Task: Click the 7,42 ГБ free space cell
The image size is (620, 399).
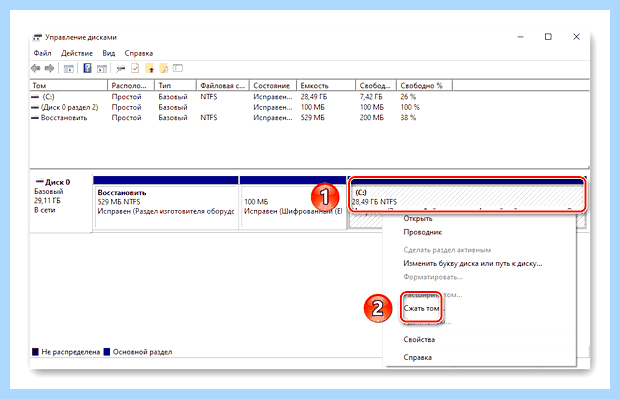Action: tap(371, 97)
